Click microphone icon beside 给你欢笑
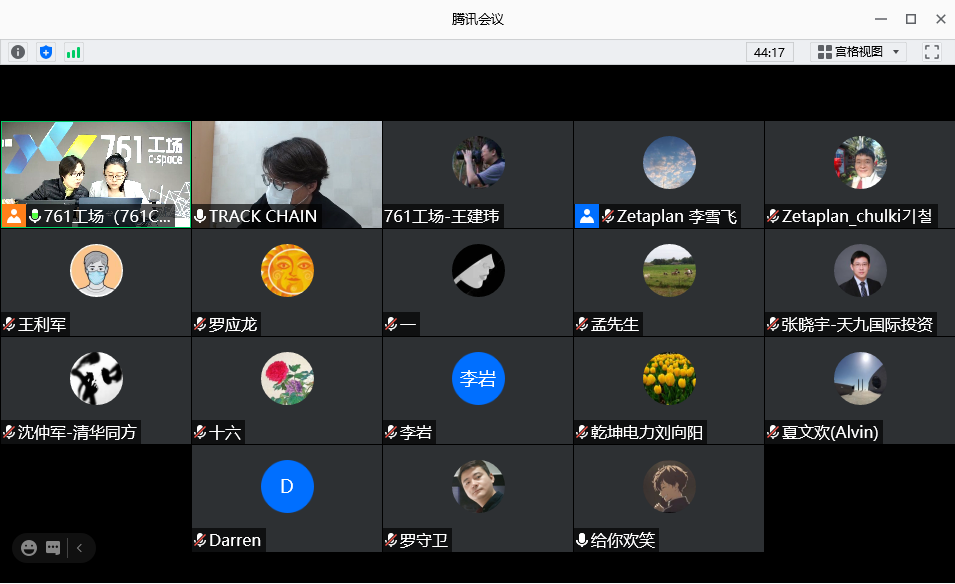Screen dimensions: 955x584 pyautogui.click(x=582, y=540)
